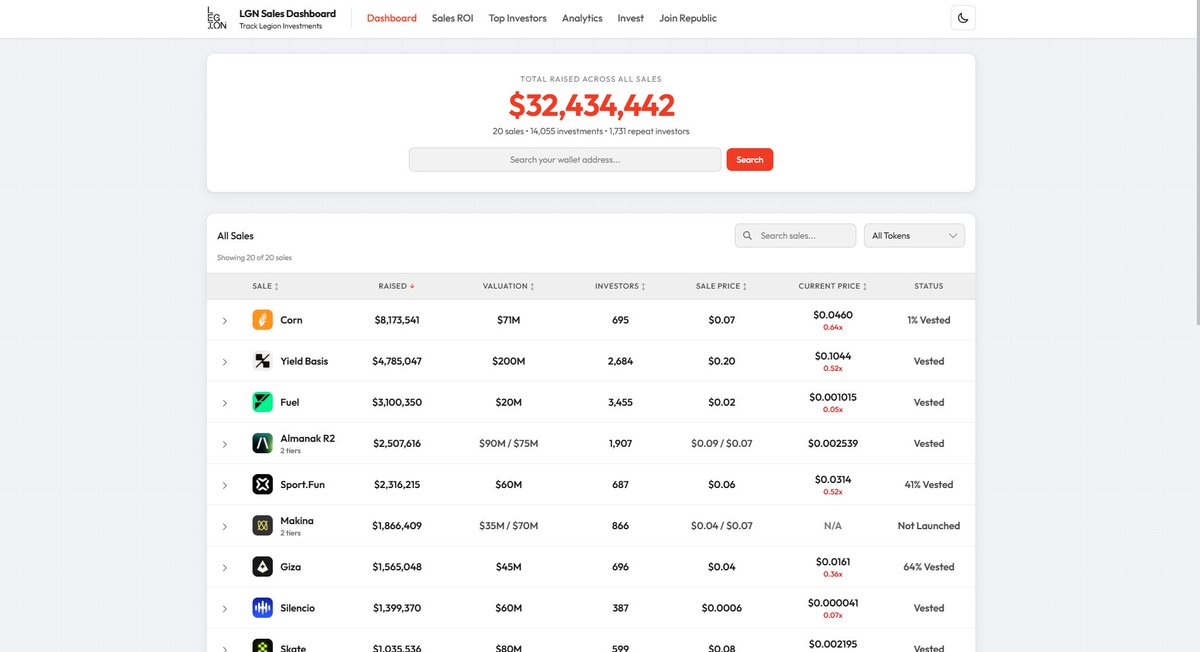Expand the Fuel sale row
1200x652 pixels.
(224, 403)
